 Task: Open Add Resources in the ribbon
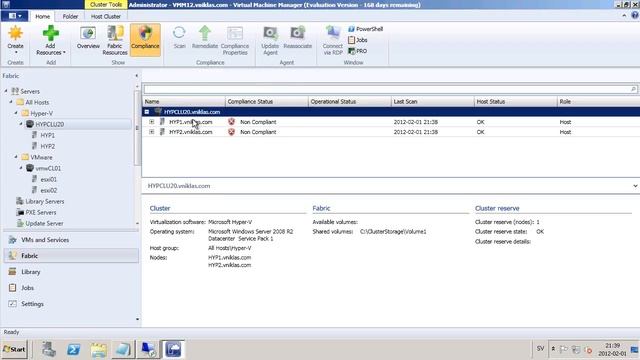[51, 40]
